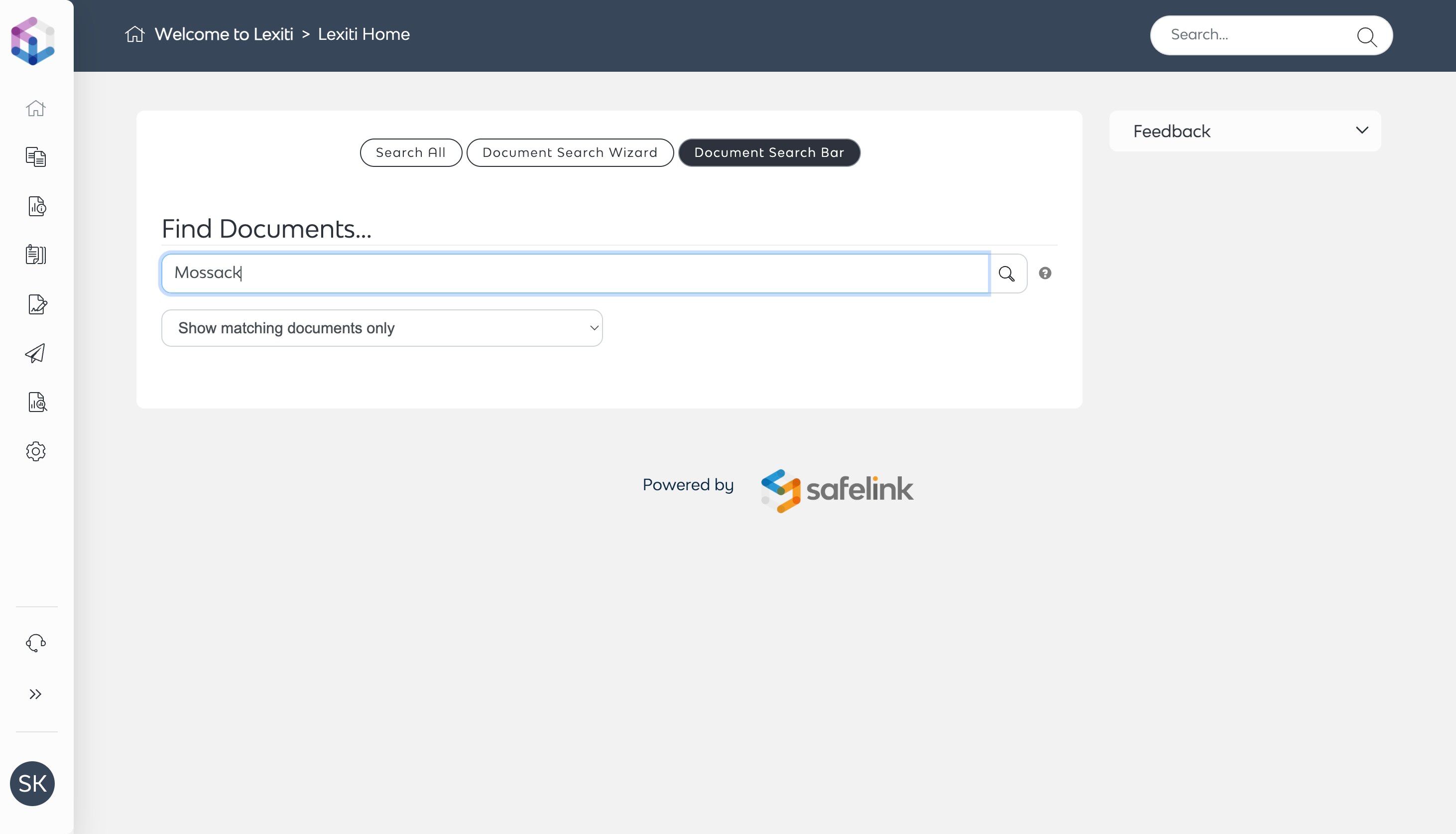The width and height of the screenshot is (1456, 834).
Task: Open the document signing pen icon
Action: click(37, 304)
